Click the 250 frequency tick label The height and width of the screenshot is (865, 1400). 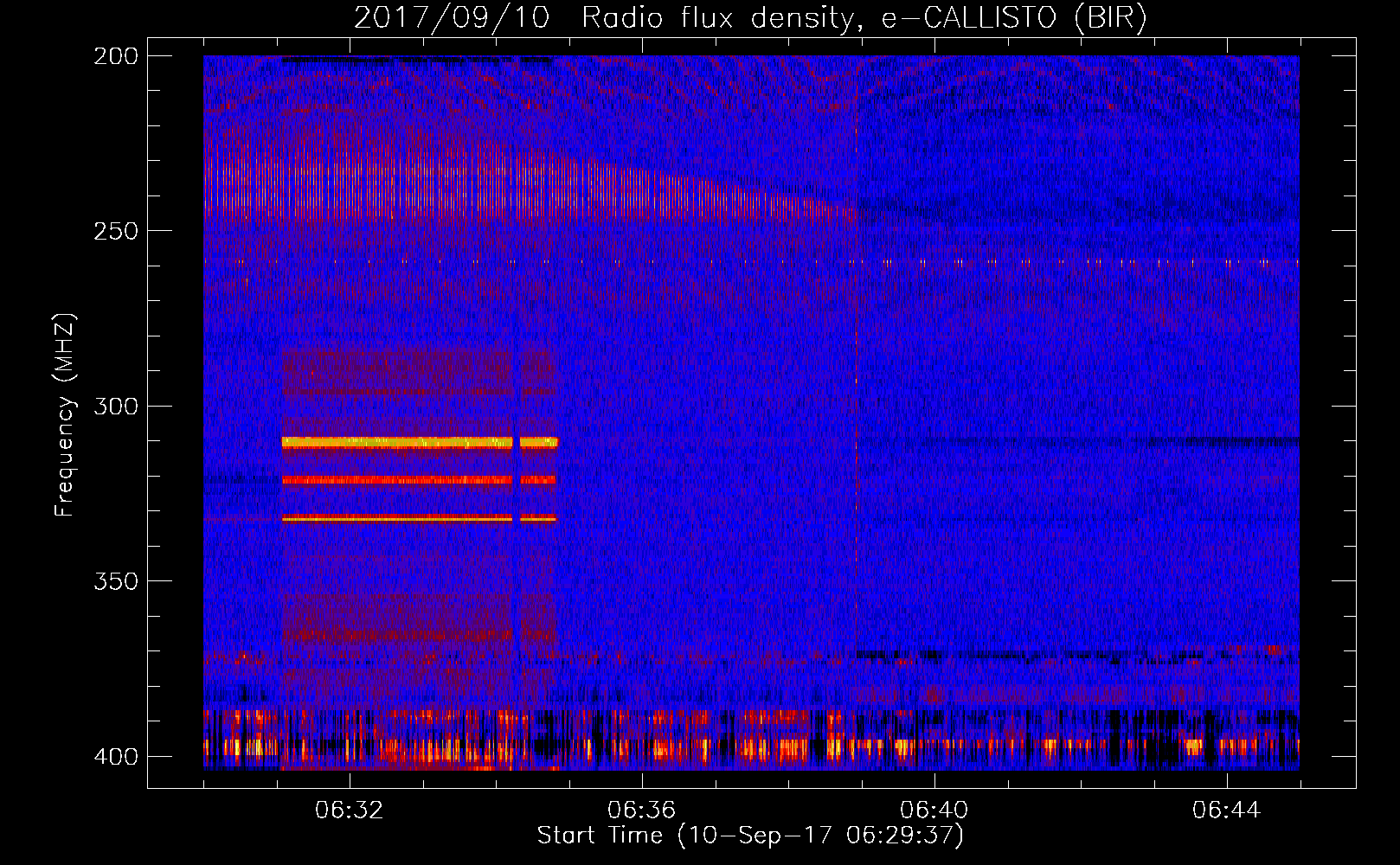pos(115,231)
